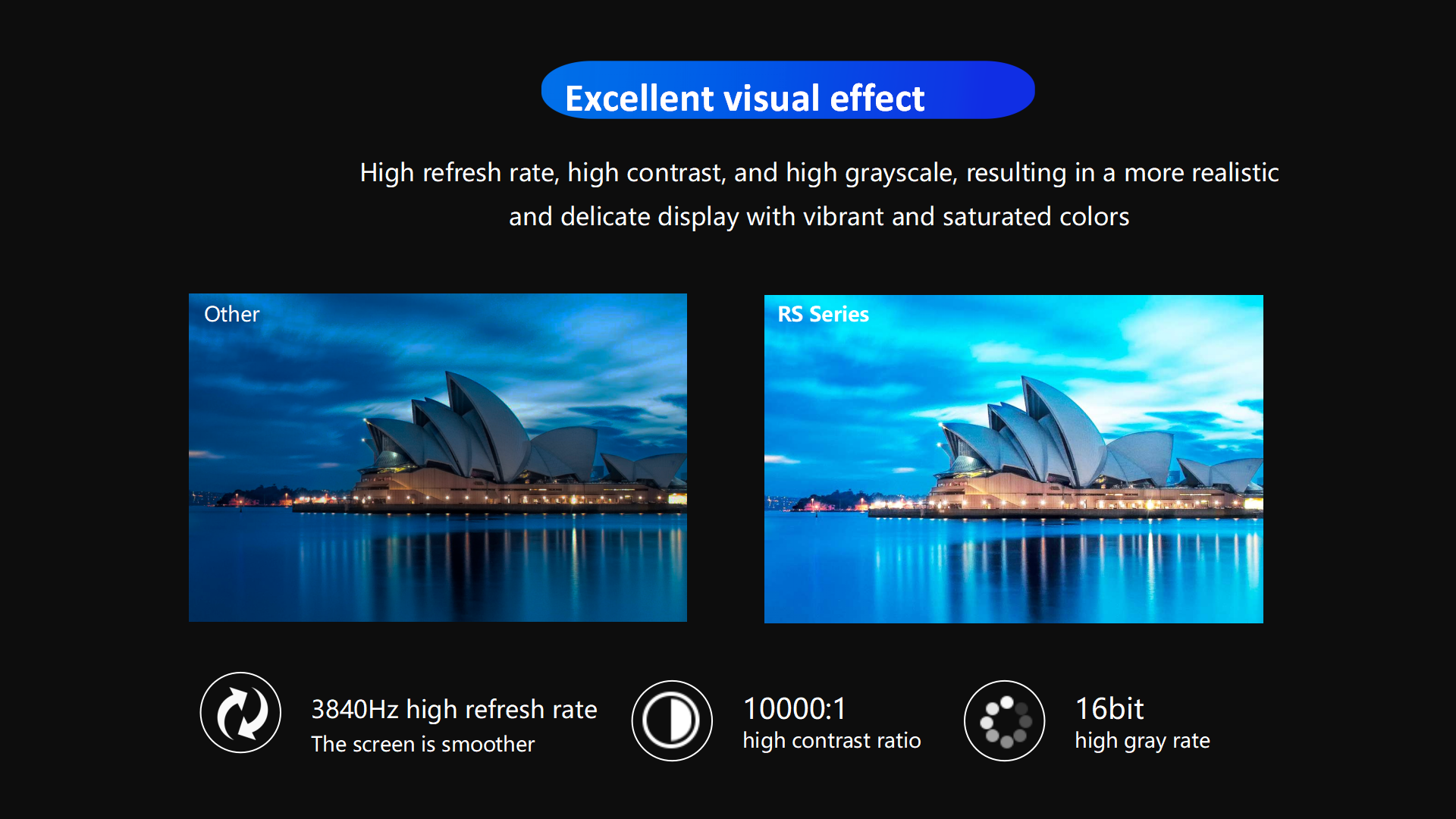Click the 'High refresh rate, high contrast' description line
The height and width of the screenshot is (819, 1456).
[x=819, y=173]
